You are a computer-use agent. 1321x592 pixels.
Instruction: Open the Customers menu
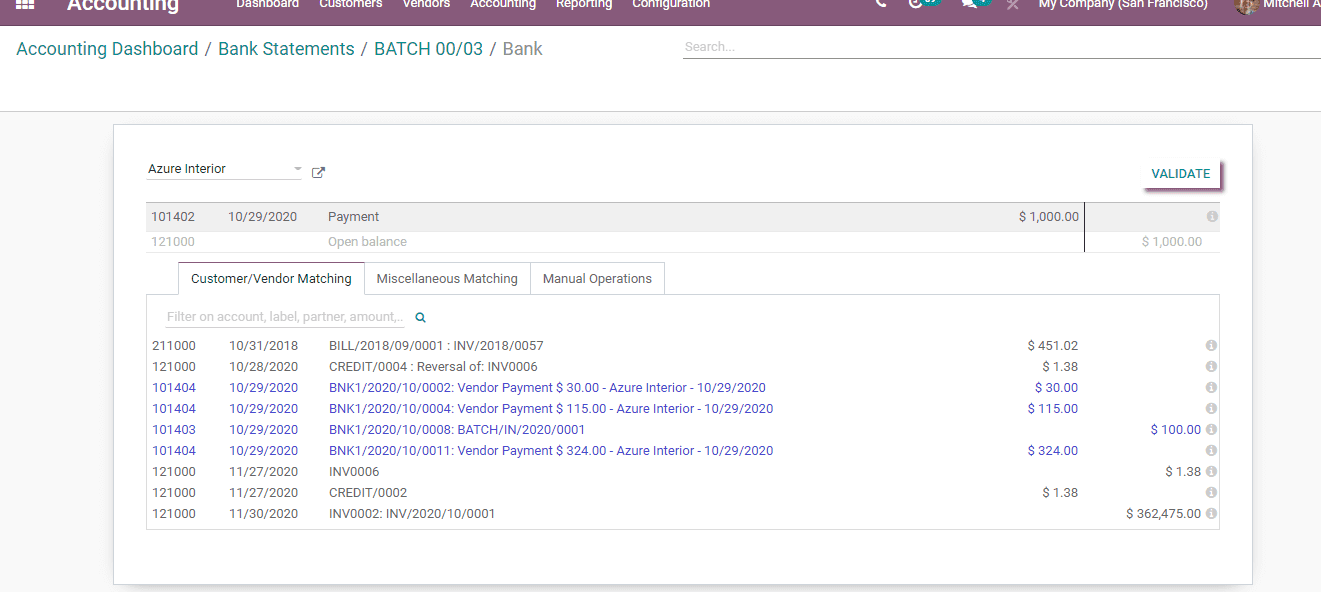tap(351, 4)
